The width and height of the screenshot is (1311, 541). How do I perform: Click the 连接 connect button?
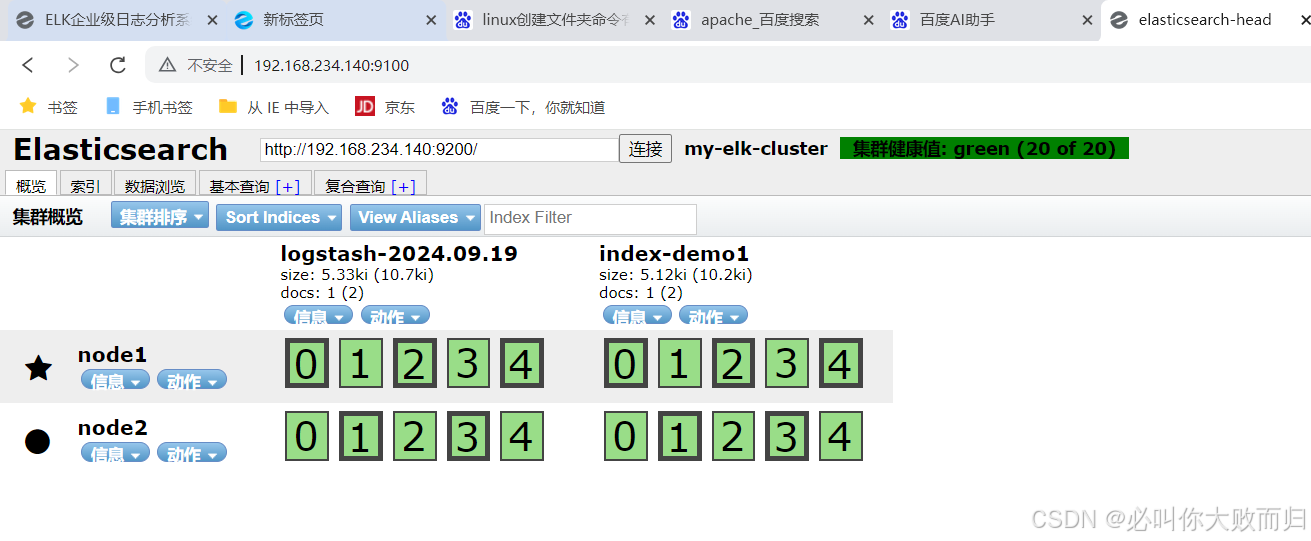[x=645, y=149]
